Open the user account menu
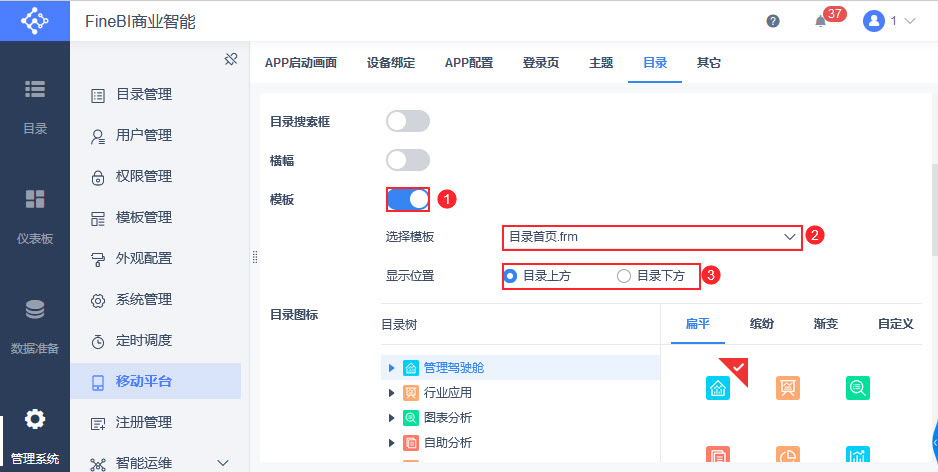 [889, 20]
